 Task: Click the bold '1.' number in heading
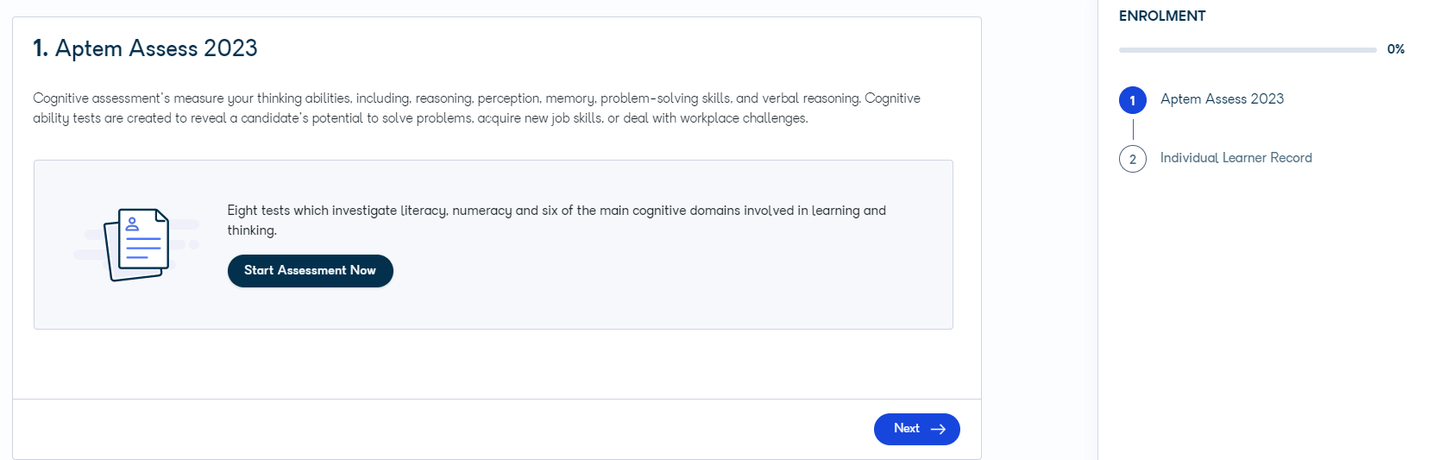point(41,48)
